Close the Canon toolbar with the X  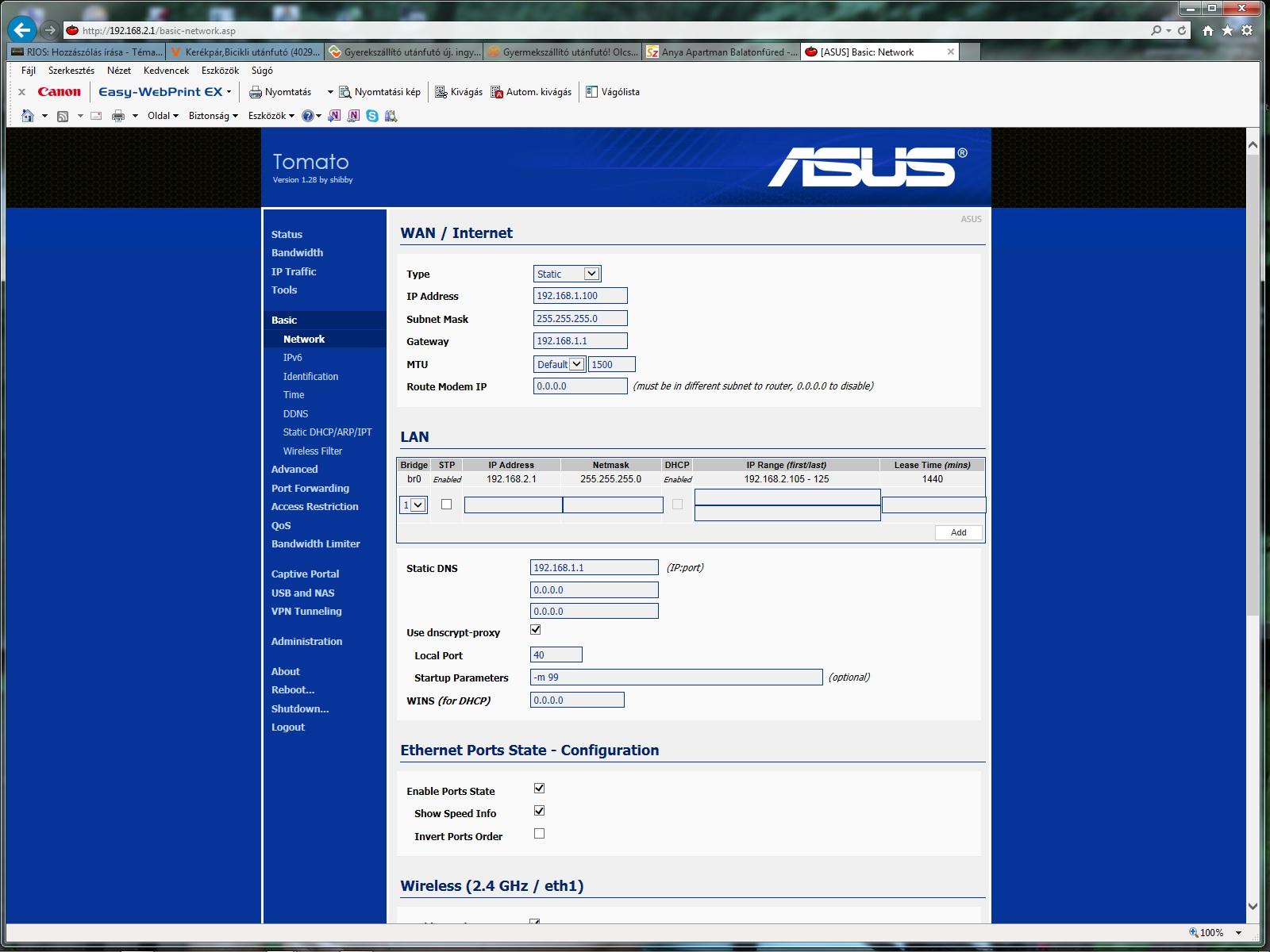click(x=21, y=92)
